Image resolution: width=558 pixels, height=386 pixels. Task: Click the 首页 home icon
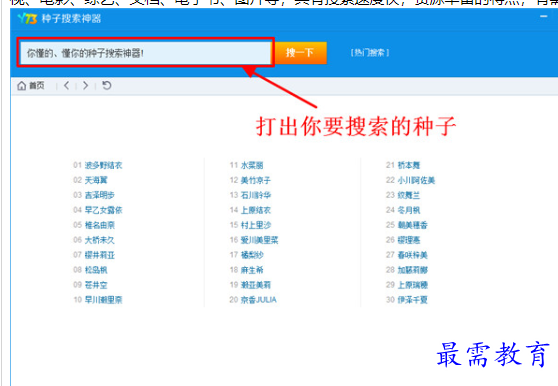tap(22, 86)
